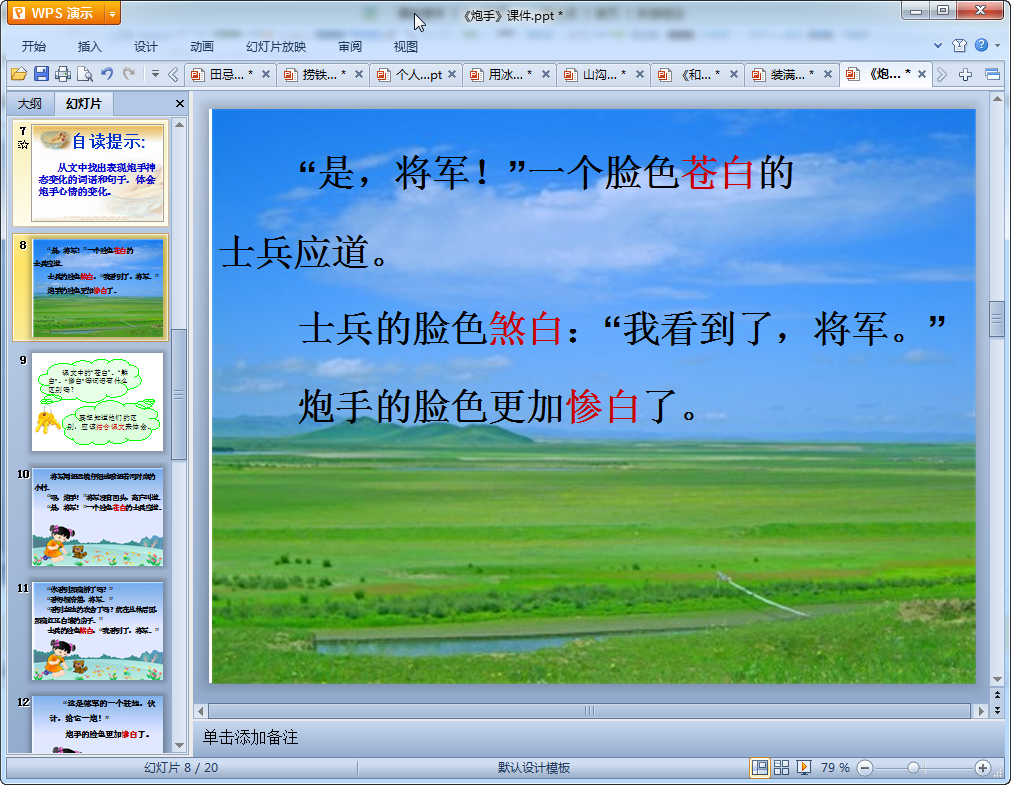The height and width of the screenshot is (785, 1011).
Task: Select slide 9 thumbnail in the panel
Action: (97, 401)
